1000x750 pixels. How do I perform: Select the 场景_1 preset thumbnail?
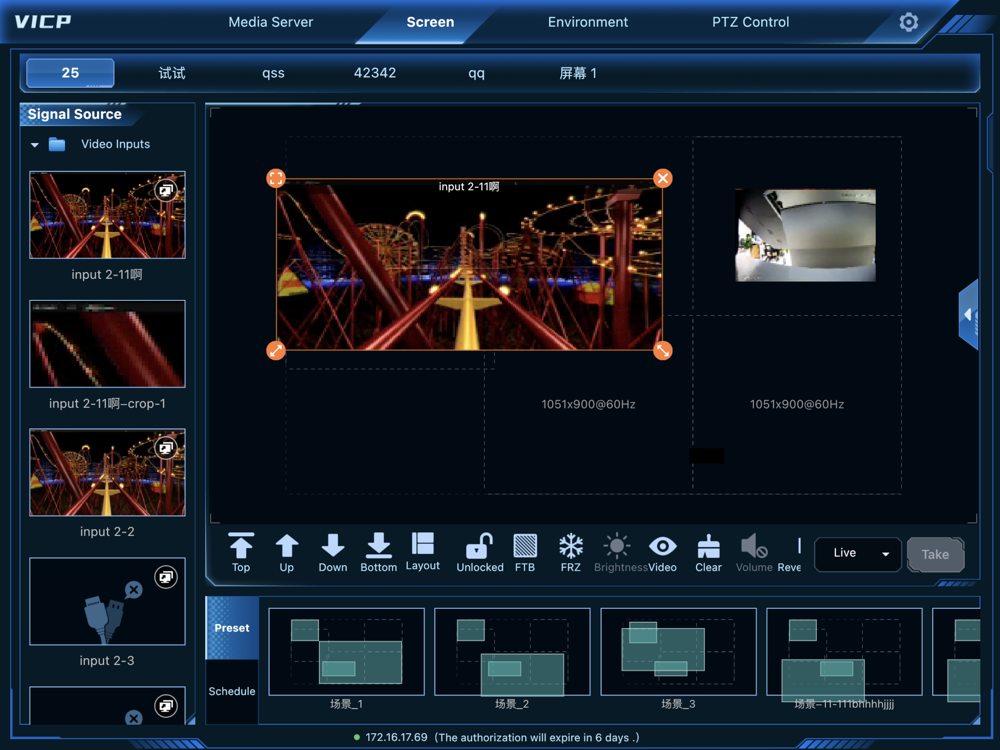pos(346,652)
